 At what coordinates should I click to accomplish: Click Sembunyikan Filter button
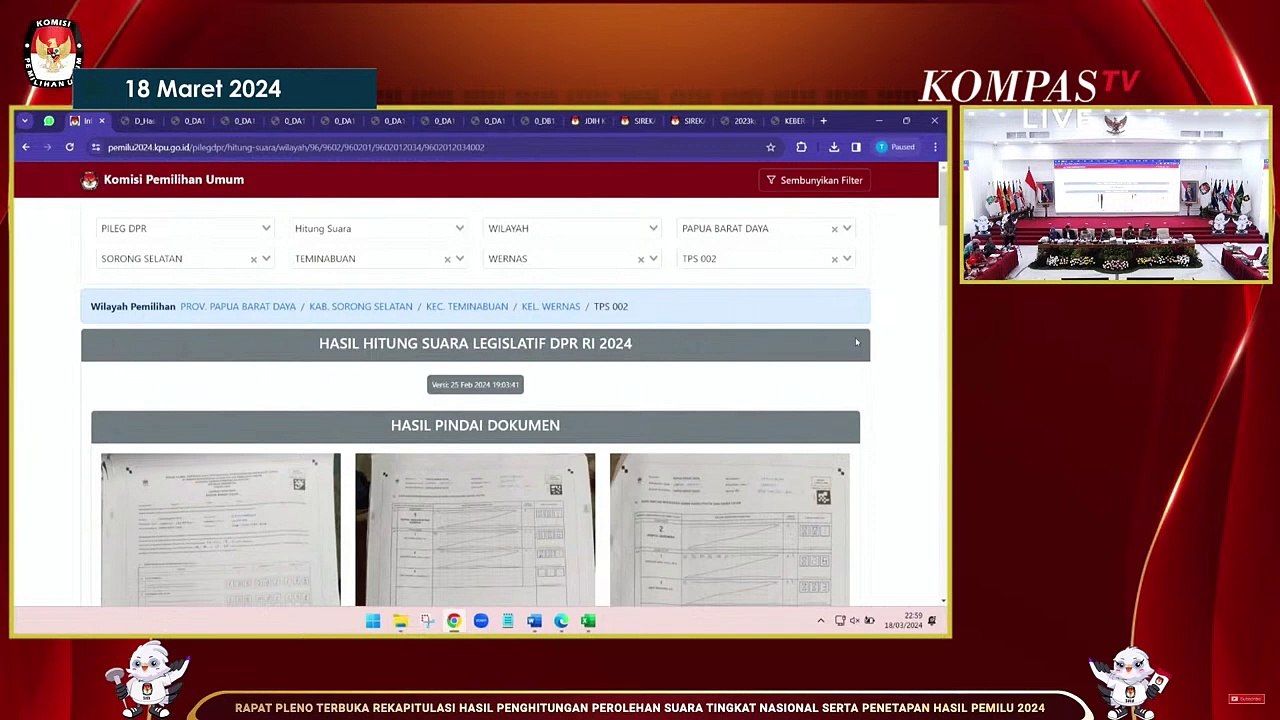pyautogui.click(x=814, y=180)
